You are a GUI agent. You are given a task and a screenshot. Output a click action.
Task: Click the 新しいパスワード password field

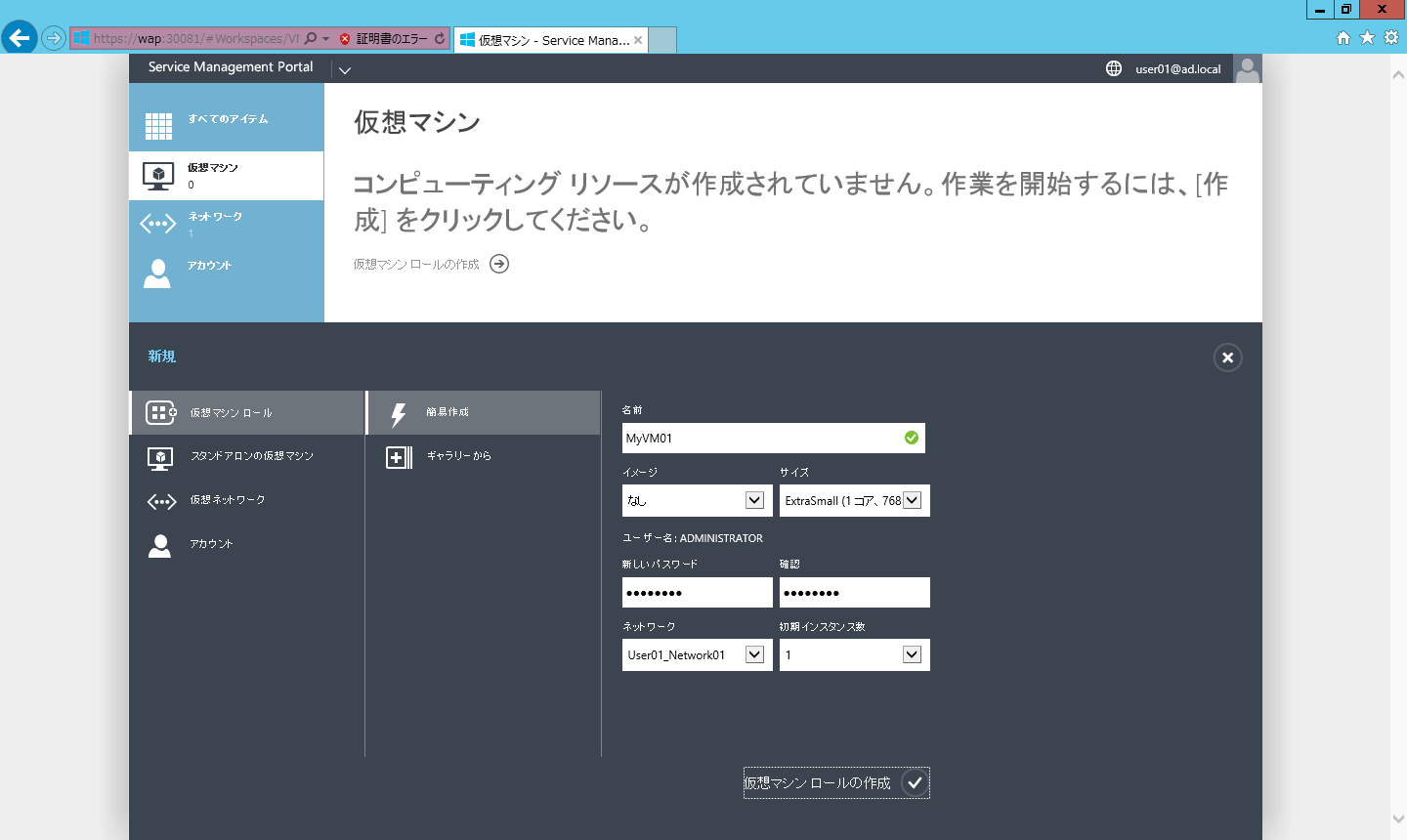(697, 592)
